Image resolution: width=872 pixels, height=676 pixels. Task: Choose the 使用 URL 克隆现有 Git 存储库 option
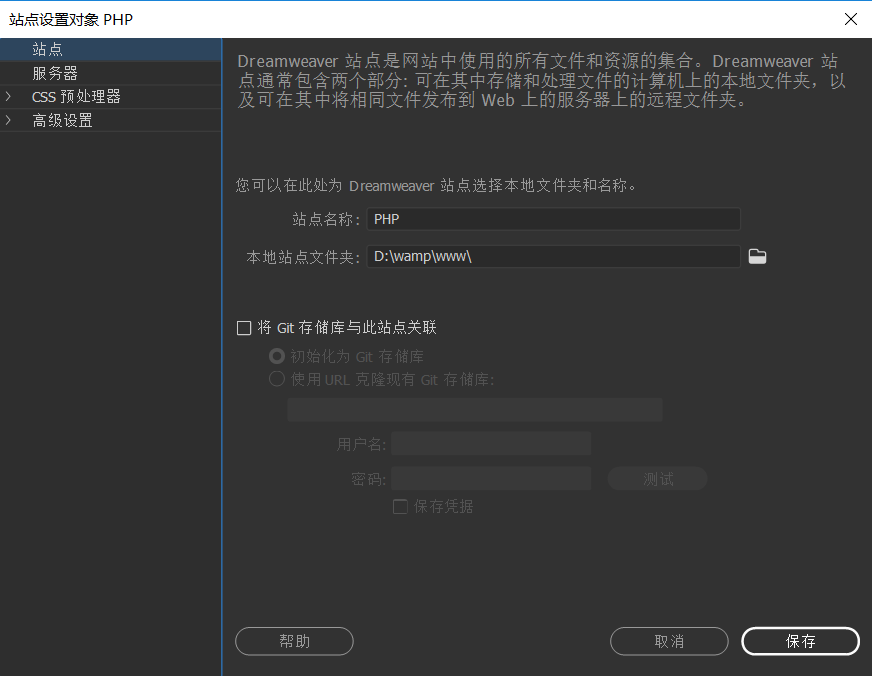276,378
